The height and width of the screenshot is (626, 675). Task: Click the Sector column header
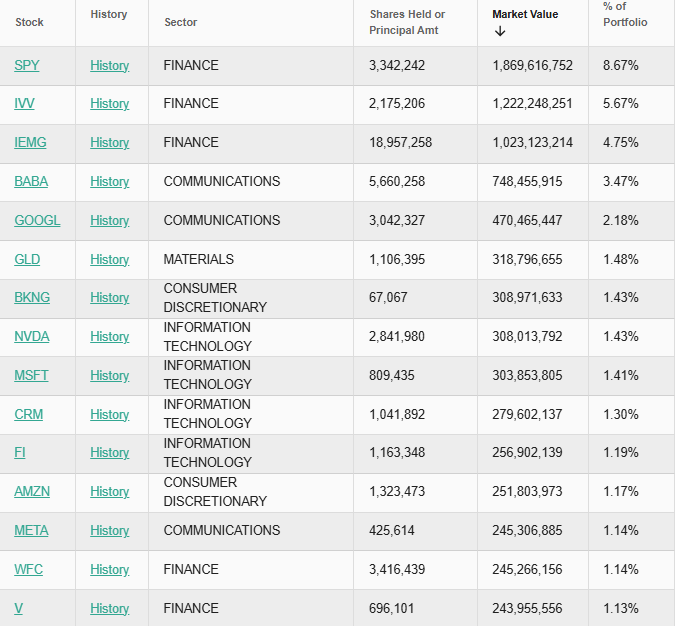click(180, 22)
